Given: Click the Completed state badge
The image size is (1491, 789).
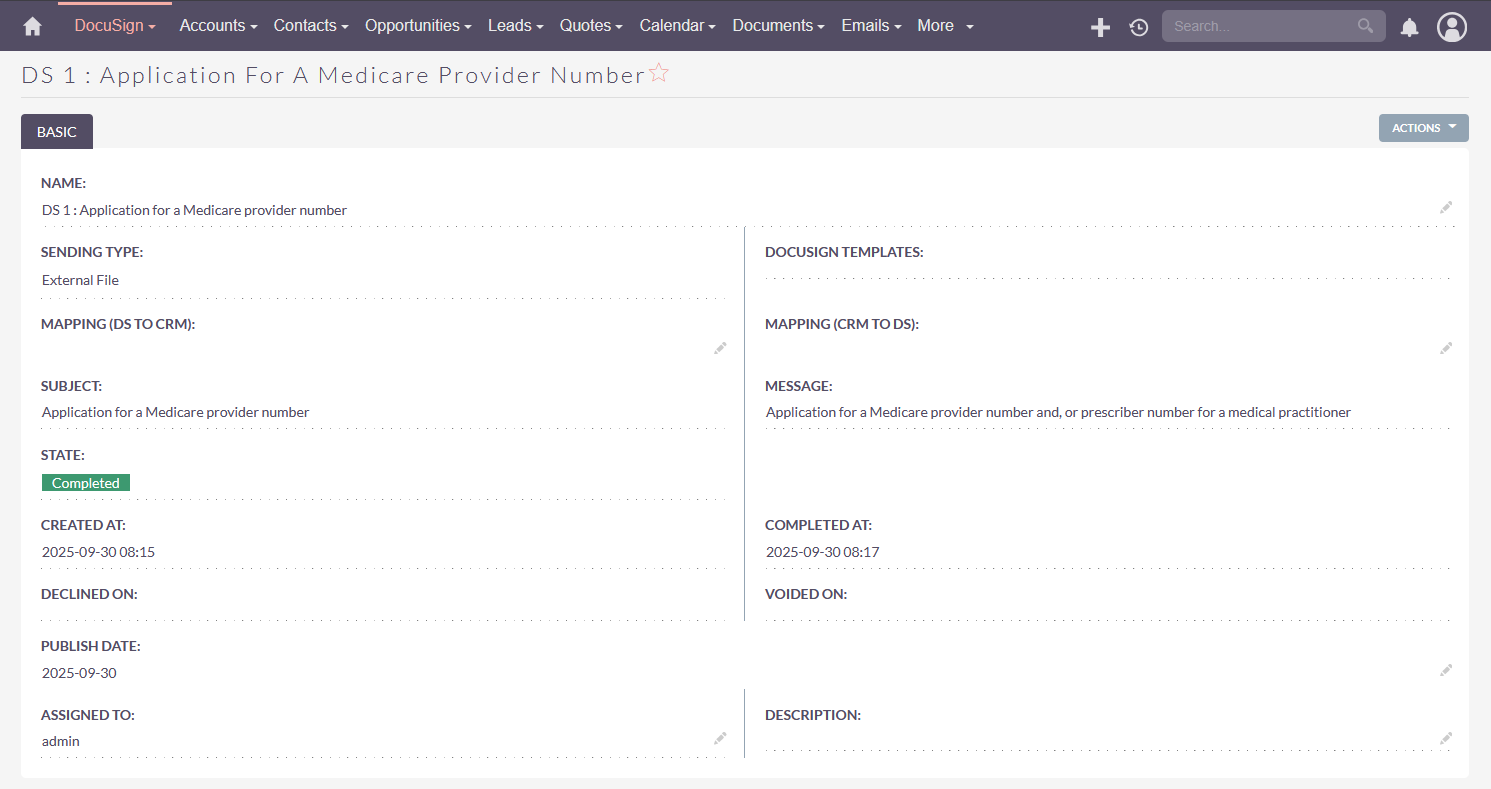Looking at the screenshot, I should coord(85,482).
